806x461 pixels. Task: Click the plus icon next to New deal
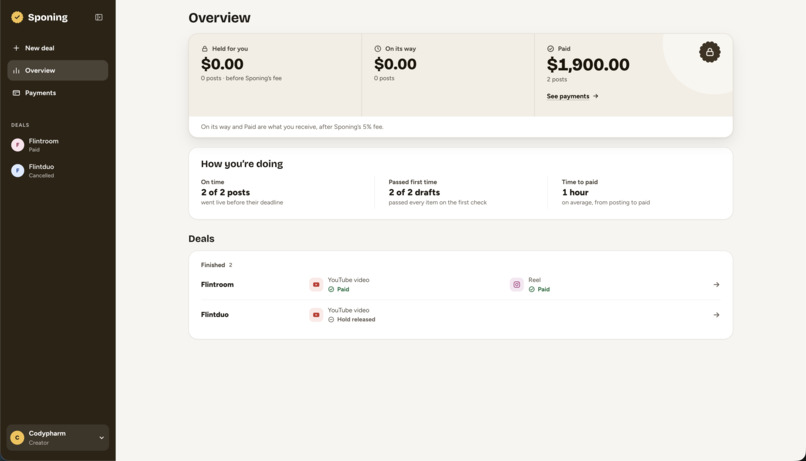click(16, 48)
